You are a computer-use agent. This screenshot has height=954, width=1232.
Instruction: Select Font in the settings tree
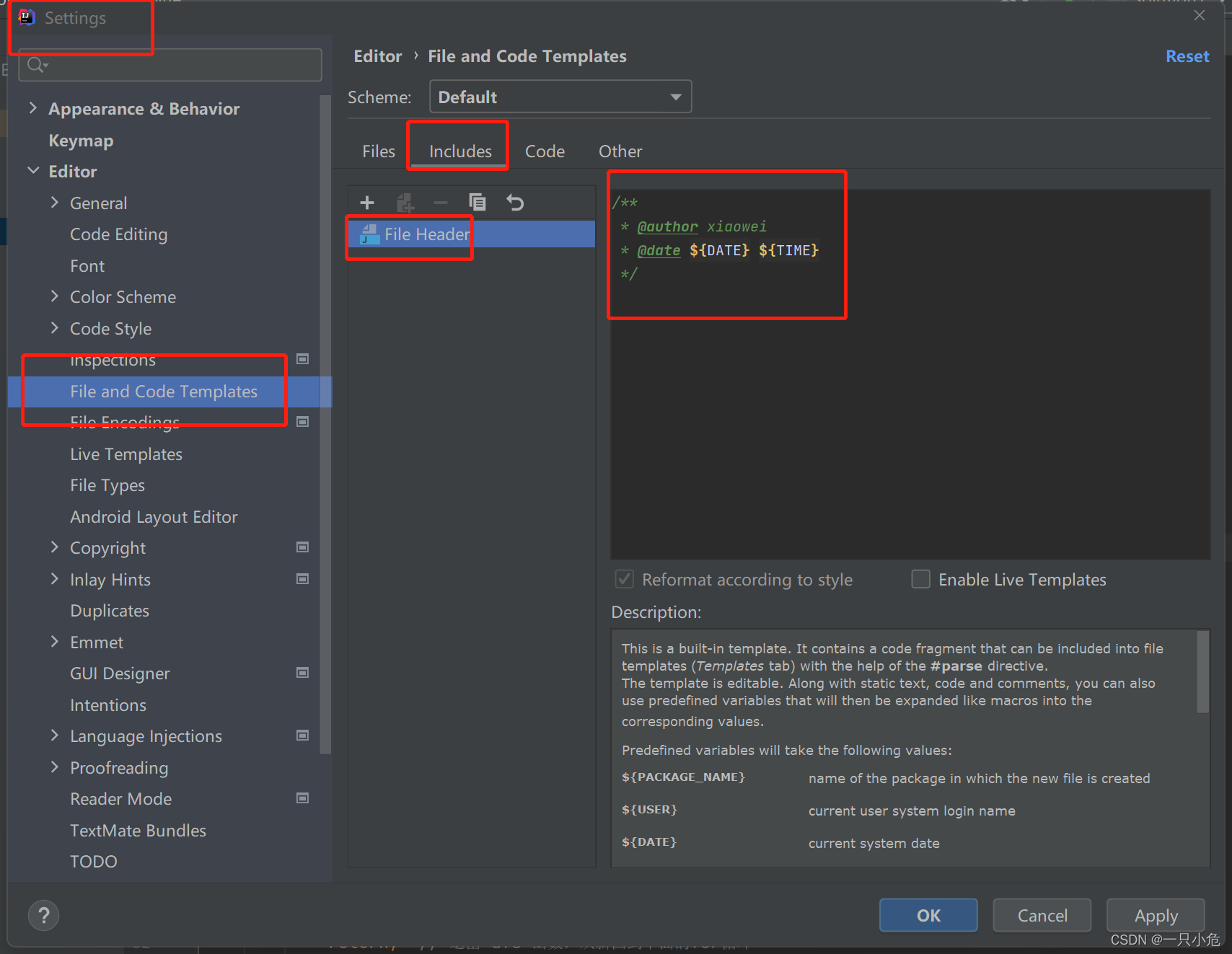87,265
